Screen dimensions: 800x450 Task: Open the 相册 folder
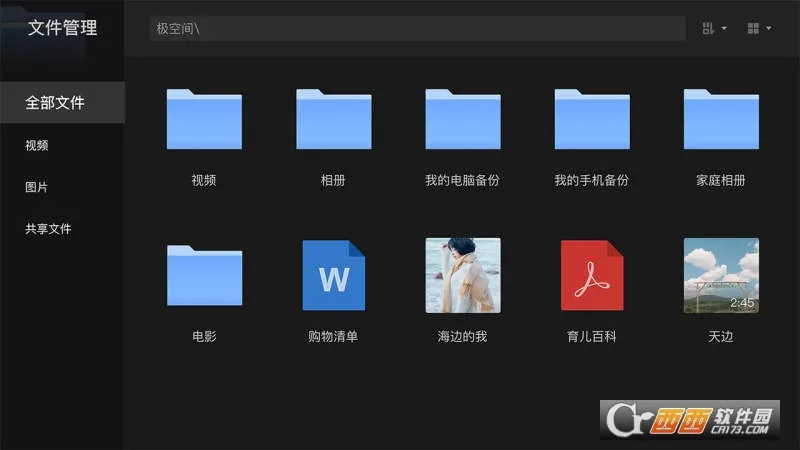[333, 119]
